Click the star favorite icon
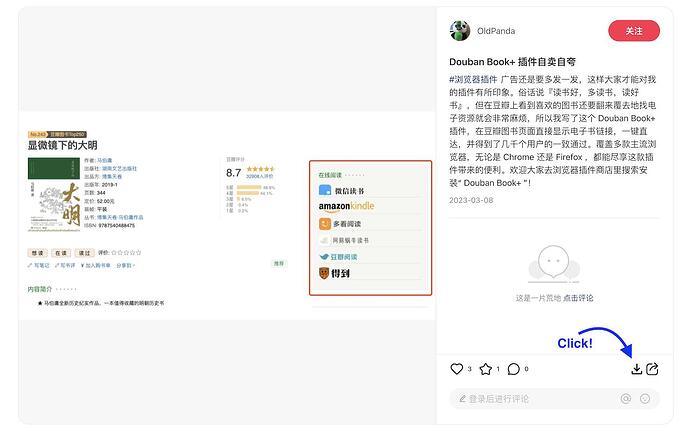This screenshot has width=690, height=431. (486, 369)
